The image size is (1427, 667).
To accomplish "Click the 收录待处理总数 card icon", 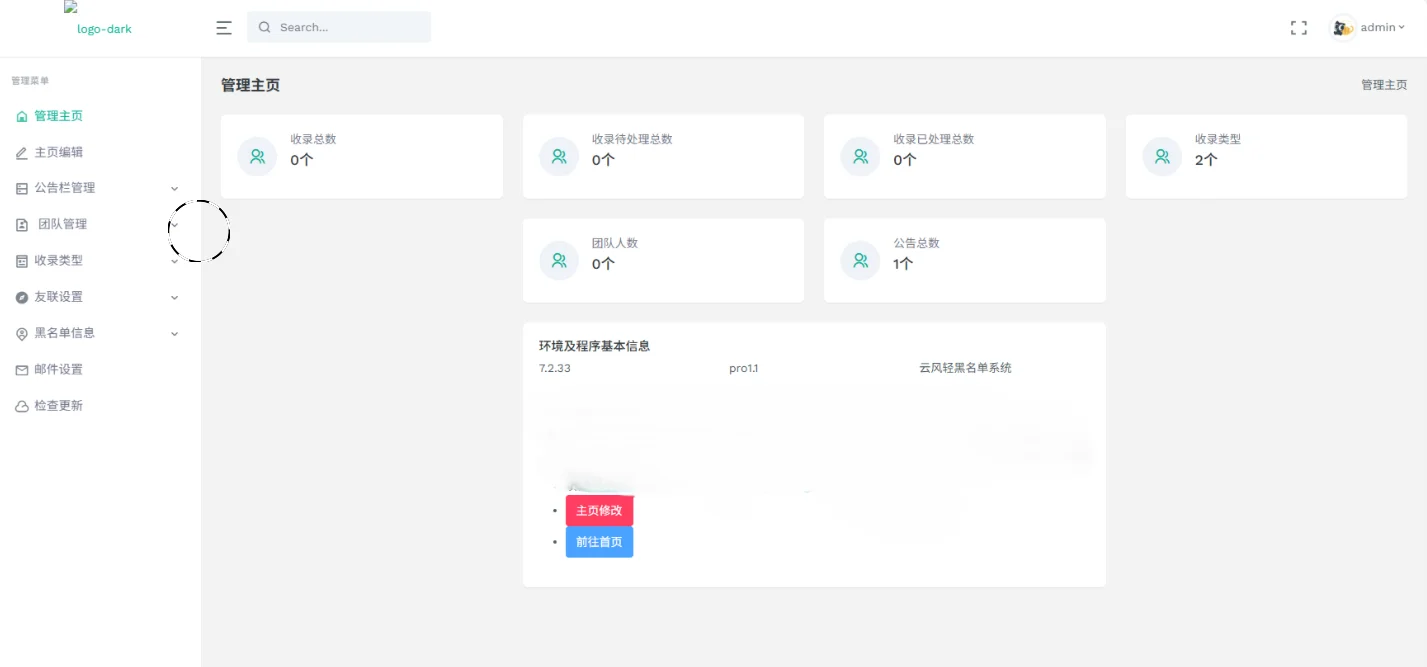I will [559, 156].
